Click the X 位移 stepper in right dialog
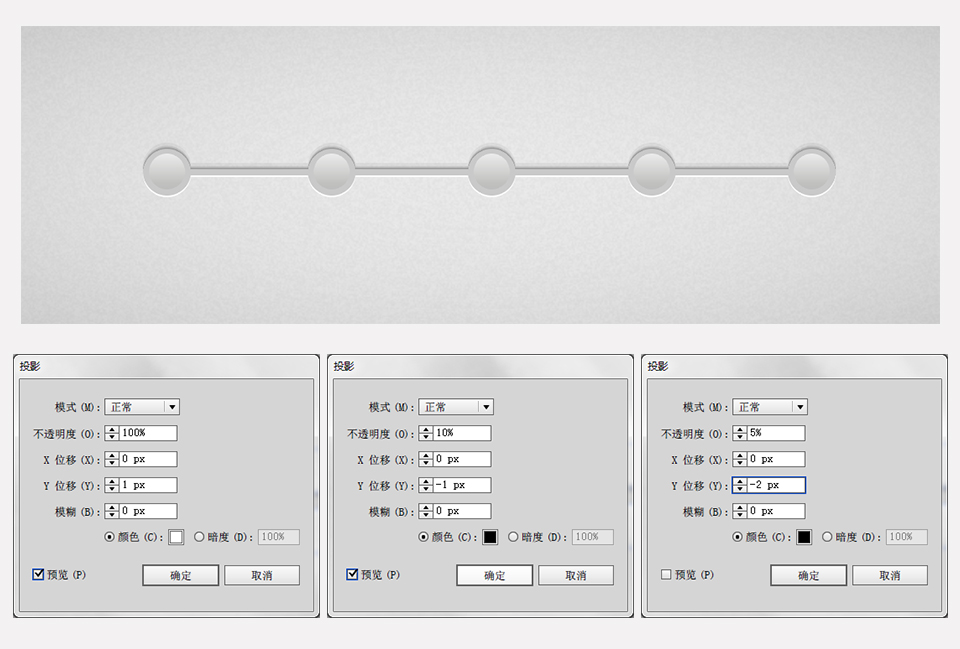Image resolution: width=960 pixels, height=649 pixels. pyautogui.click(x=740, y=459)
